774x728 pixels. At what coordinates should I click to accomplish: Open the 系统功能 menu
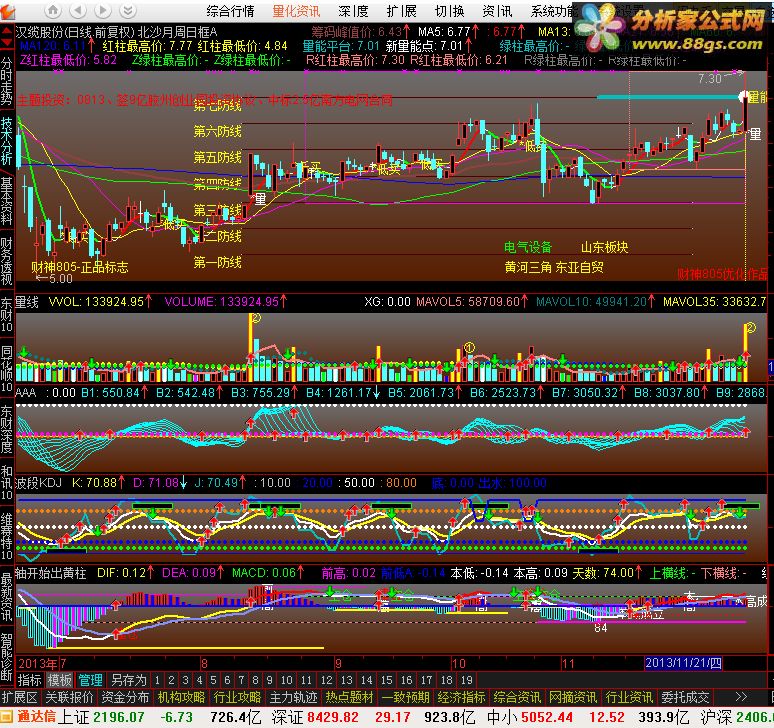[554, 11]
